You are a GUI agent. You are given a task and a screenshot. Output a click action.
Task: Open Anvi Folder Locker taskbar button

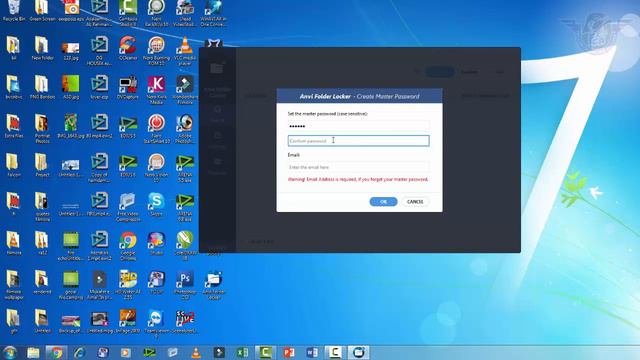(x=358, y=353)
